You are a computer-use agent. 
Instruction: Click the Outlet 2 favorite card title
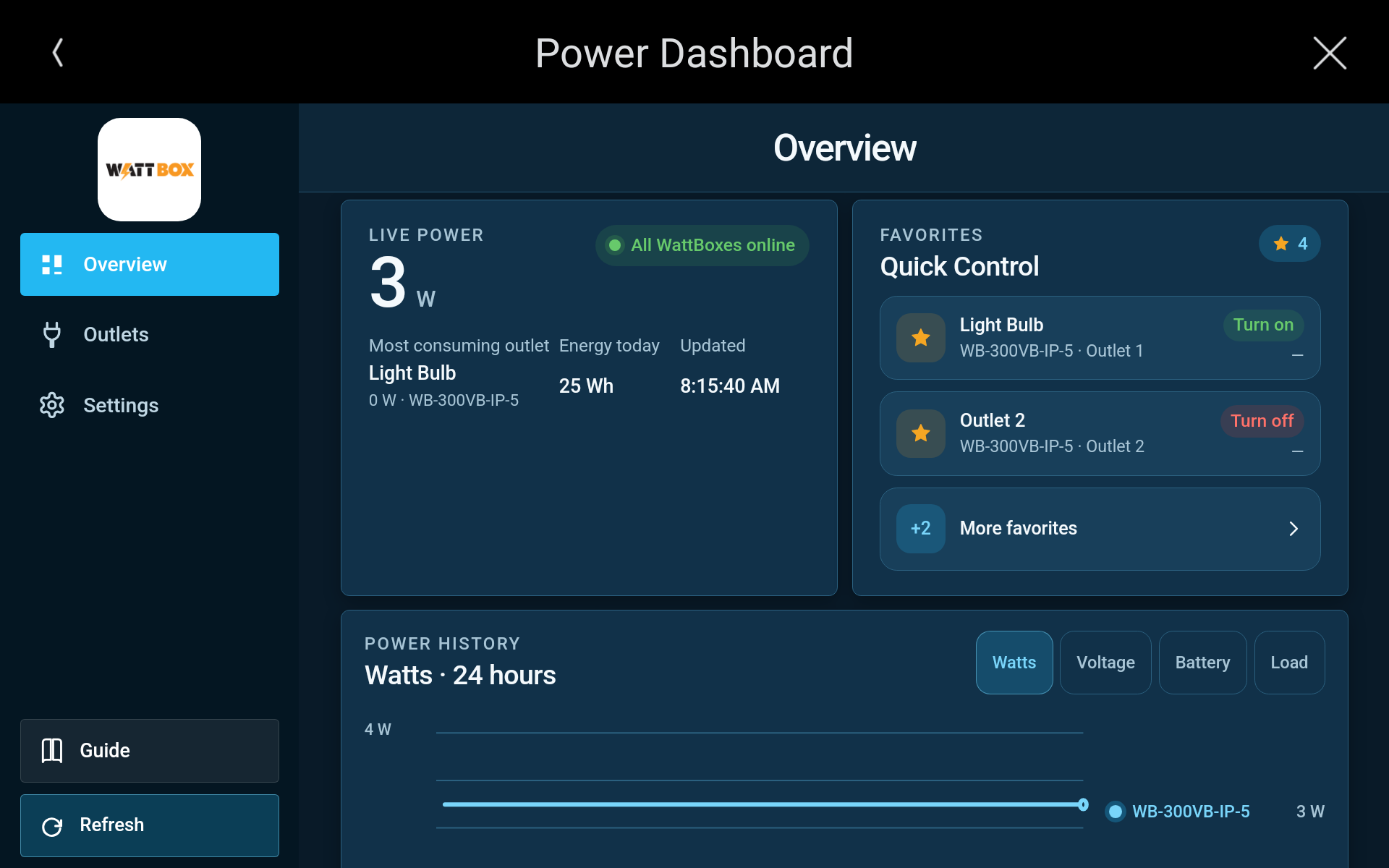click(993, 421)
